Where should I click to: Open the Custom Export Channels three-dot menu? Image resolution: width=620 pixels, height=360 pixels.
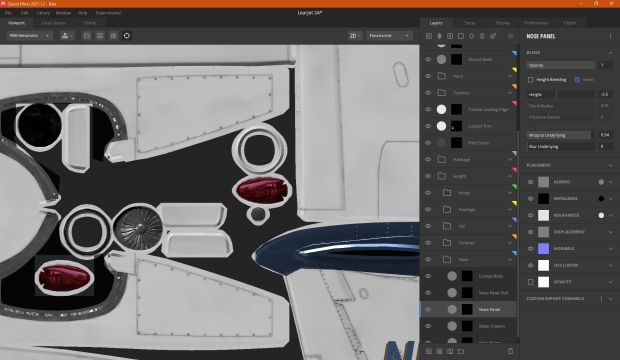pos(601,299)
